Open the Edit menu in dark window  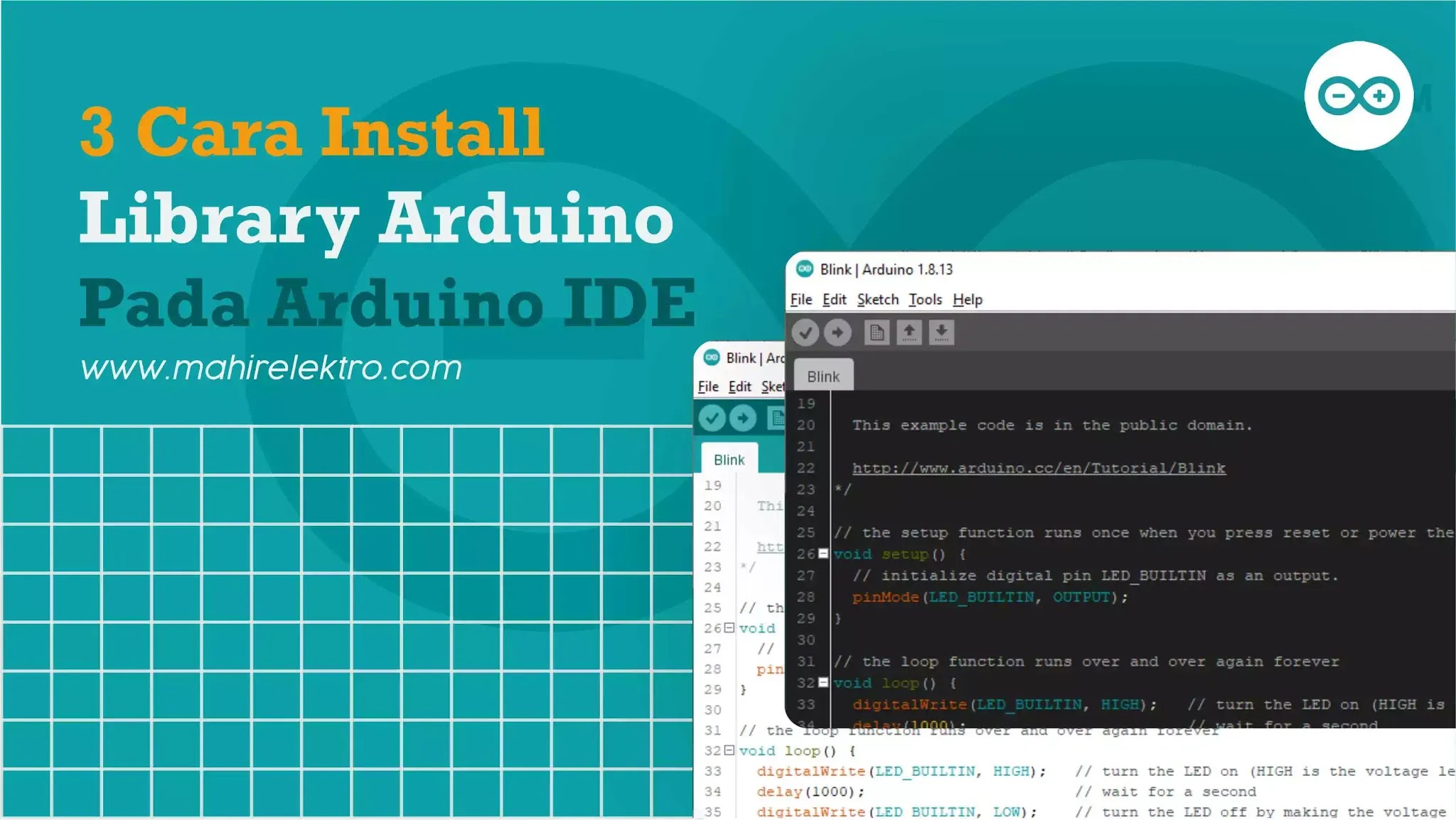[834, 300]
